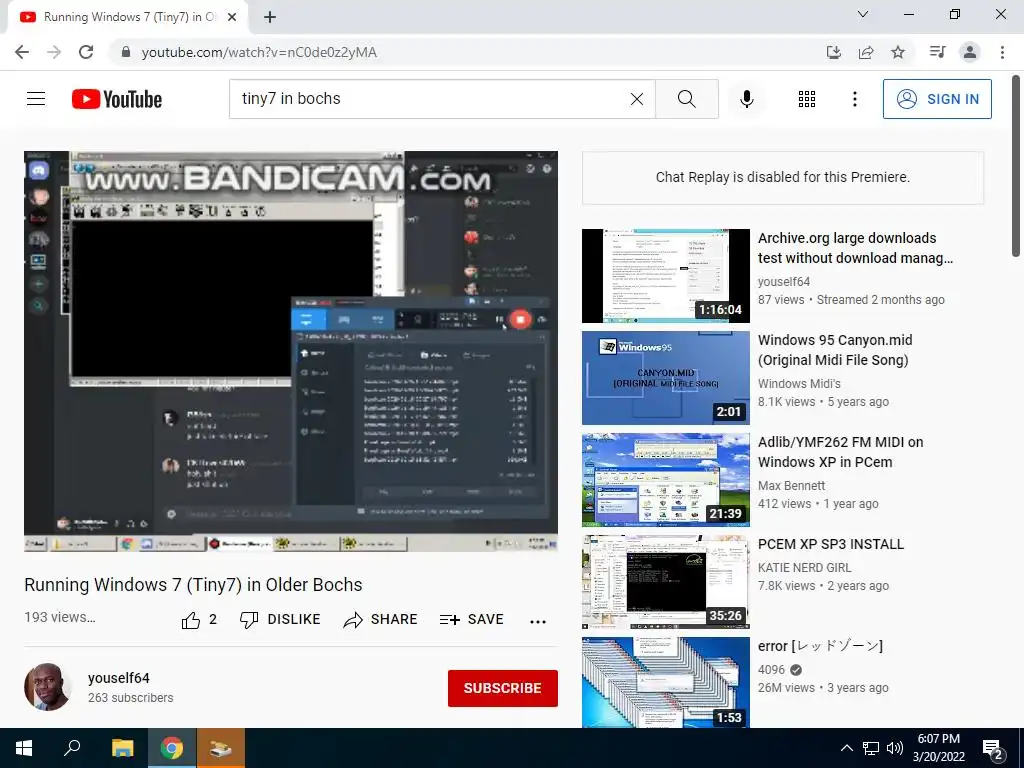Open the YouTube apps grid icon

tap(807, 99)
